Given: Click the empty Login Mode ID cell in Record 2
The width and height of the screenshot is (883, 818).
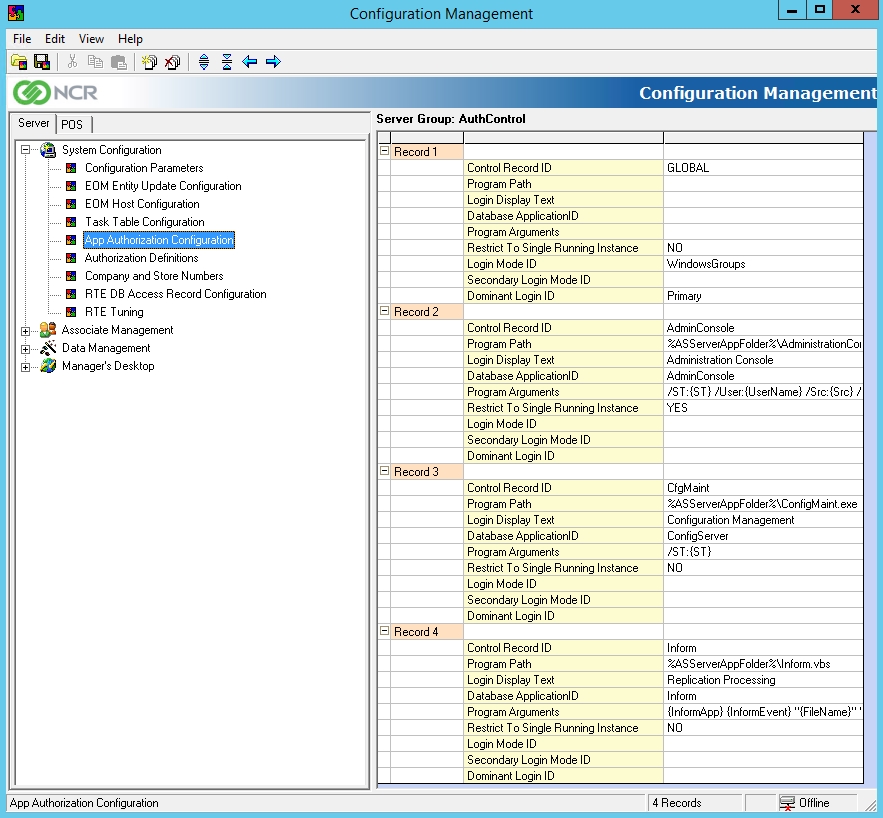Looking at the screenshot, I should (x=763, y=424).
